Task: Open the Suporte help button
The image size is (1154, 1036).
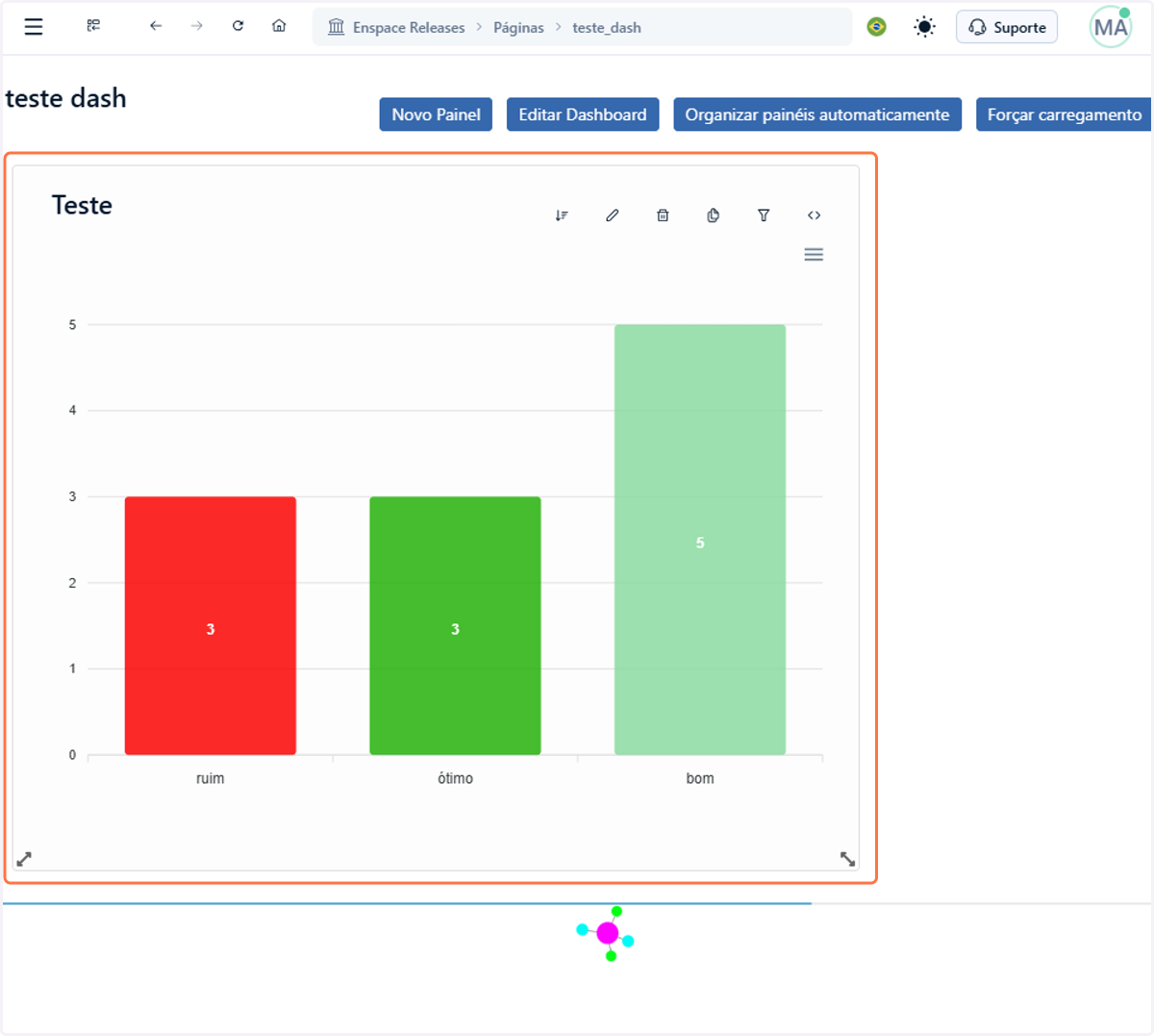Action: 1007,27
